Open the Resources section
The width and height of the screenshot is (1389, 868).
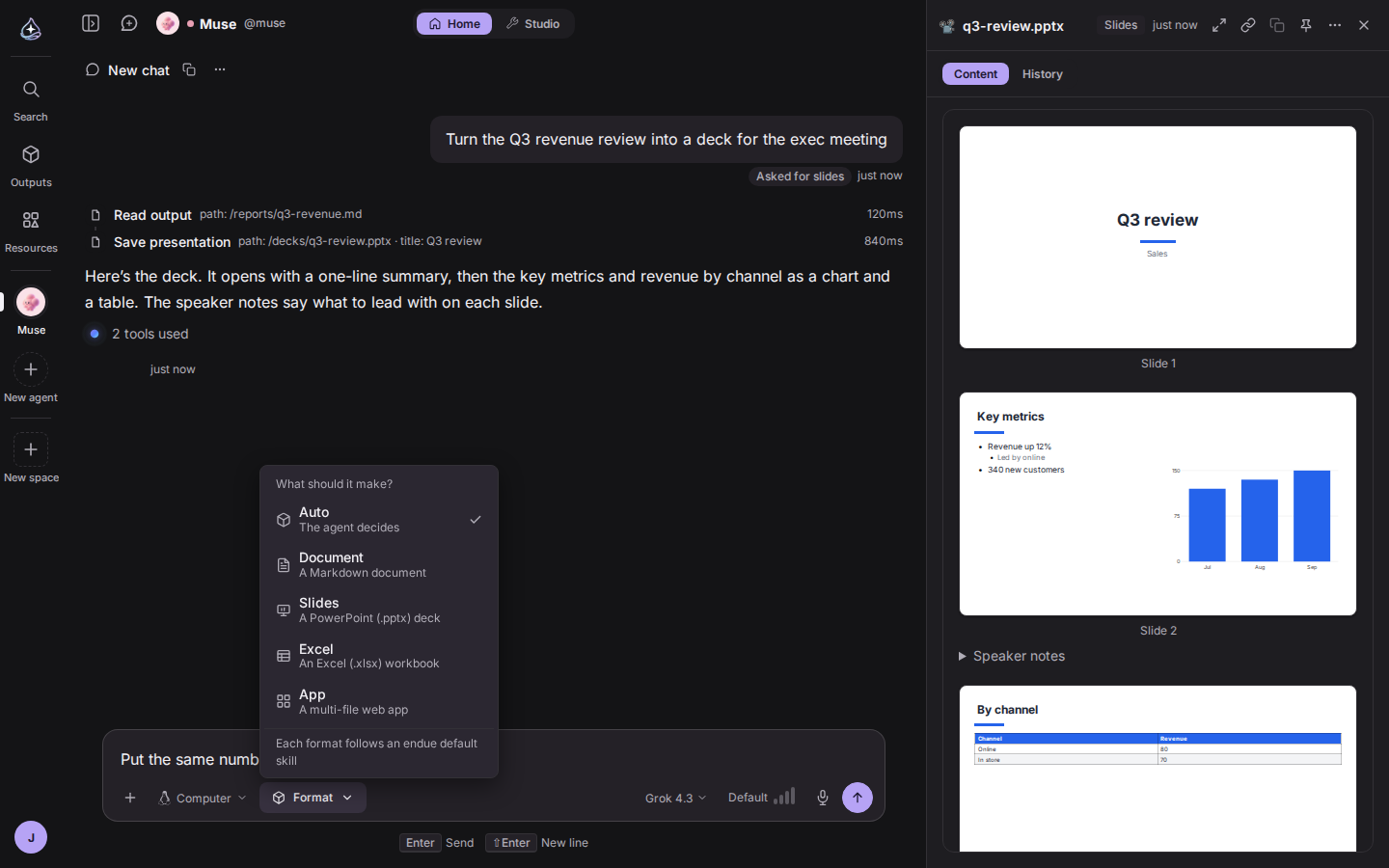[x=31, y=231]
